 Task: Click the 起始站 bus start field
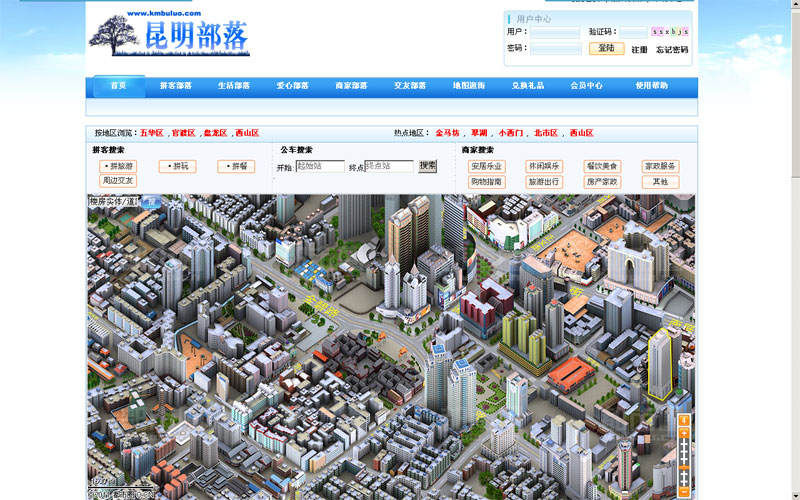pos(321,166)
